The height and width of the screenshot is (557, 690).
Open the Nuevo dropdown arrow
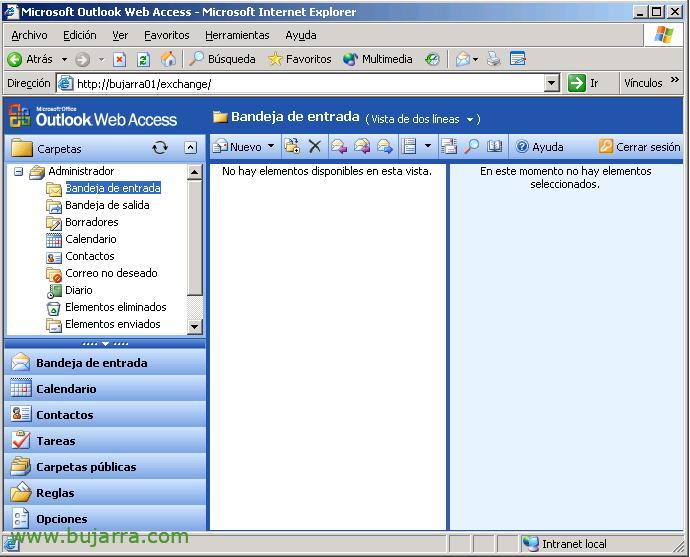271,146
